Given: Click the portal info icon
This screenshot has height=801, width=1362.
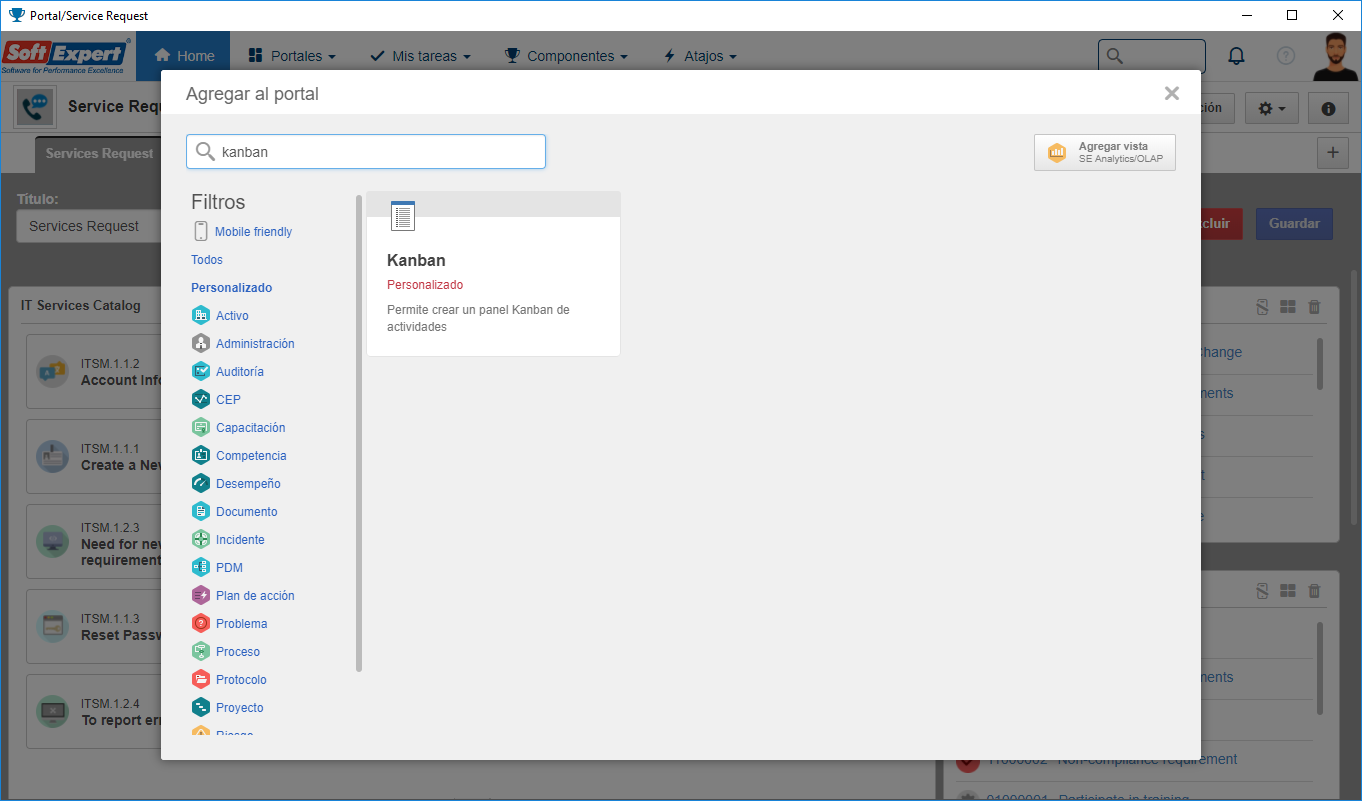Looking at the screenshot, I should point(1329,108).
